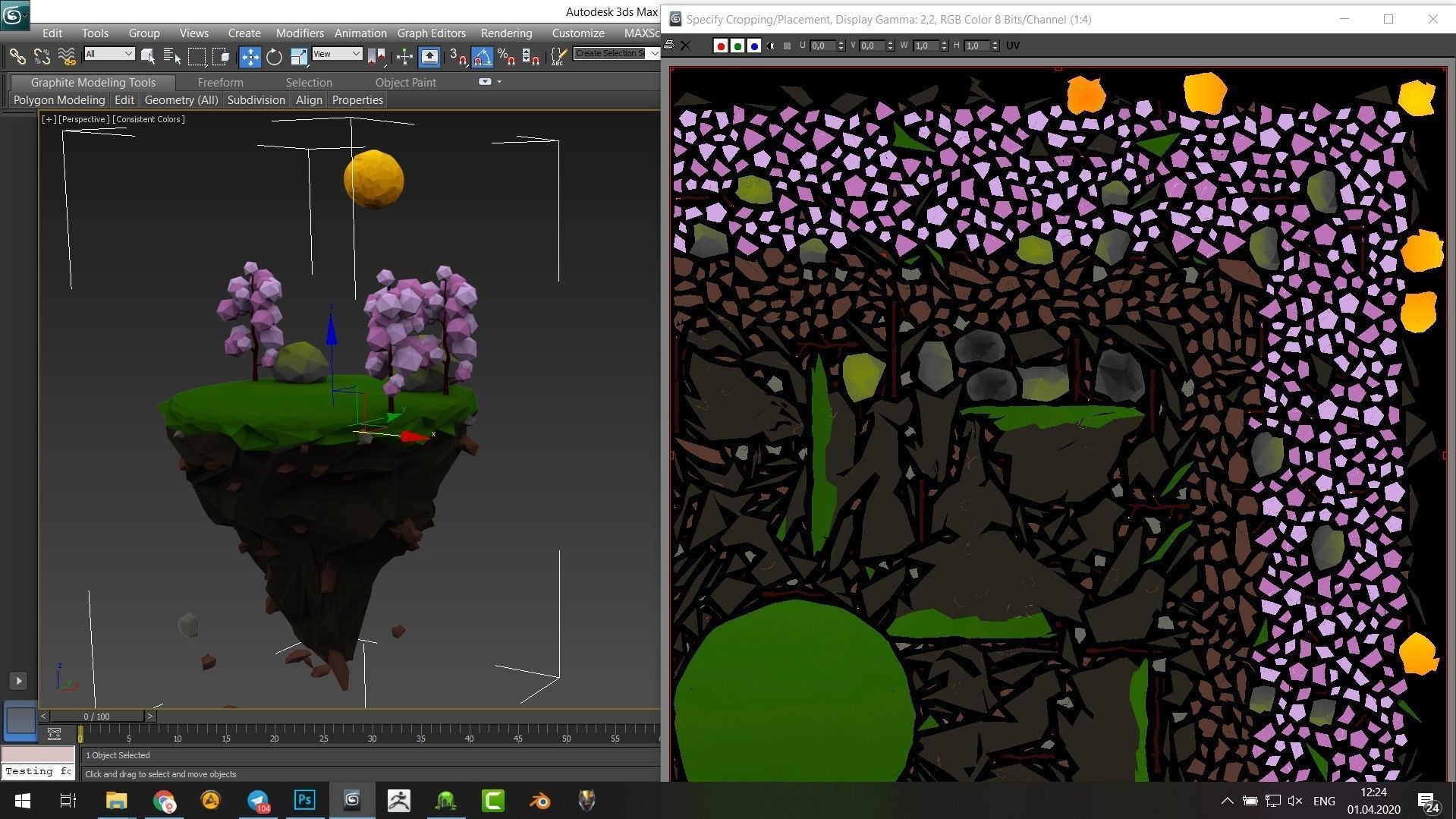The image size is (1456, 819).
Task: Choose the Rectangular Selection Region tool
Action: (197, 56)
